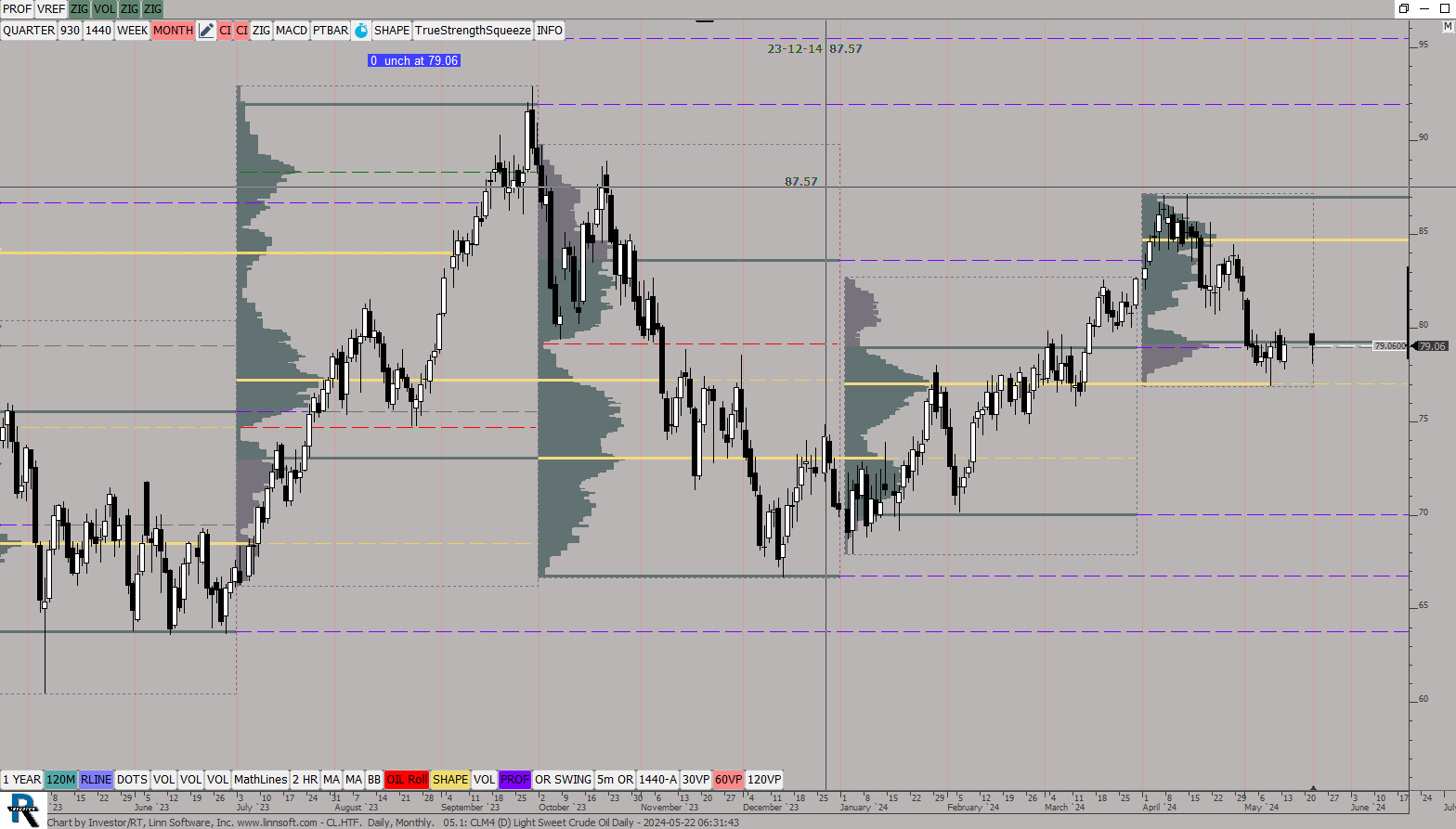Viewport: 1456px width, 829px height.
Task: Toggle the teal 120M button
Action: [x=60, y=780]
